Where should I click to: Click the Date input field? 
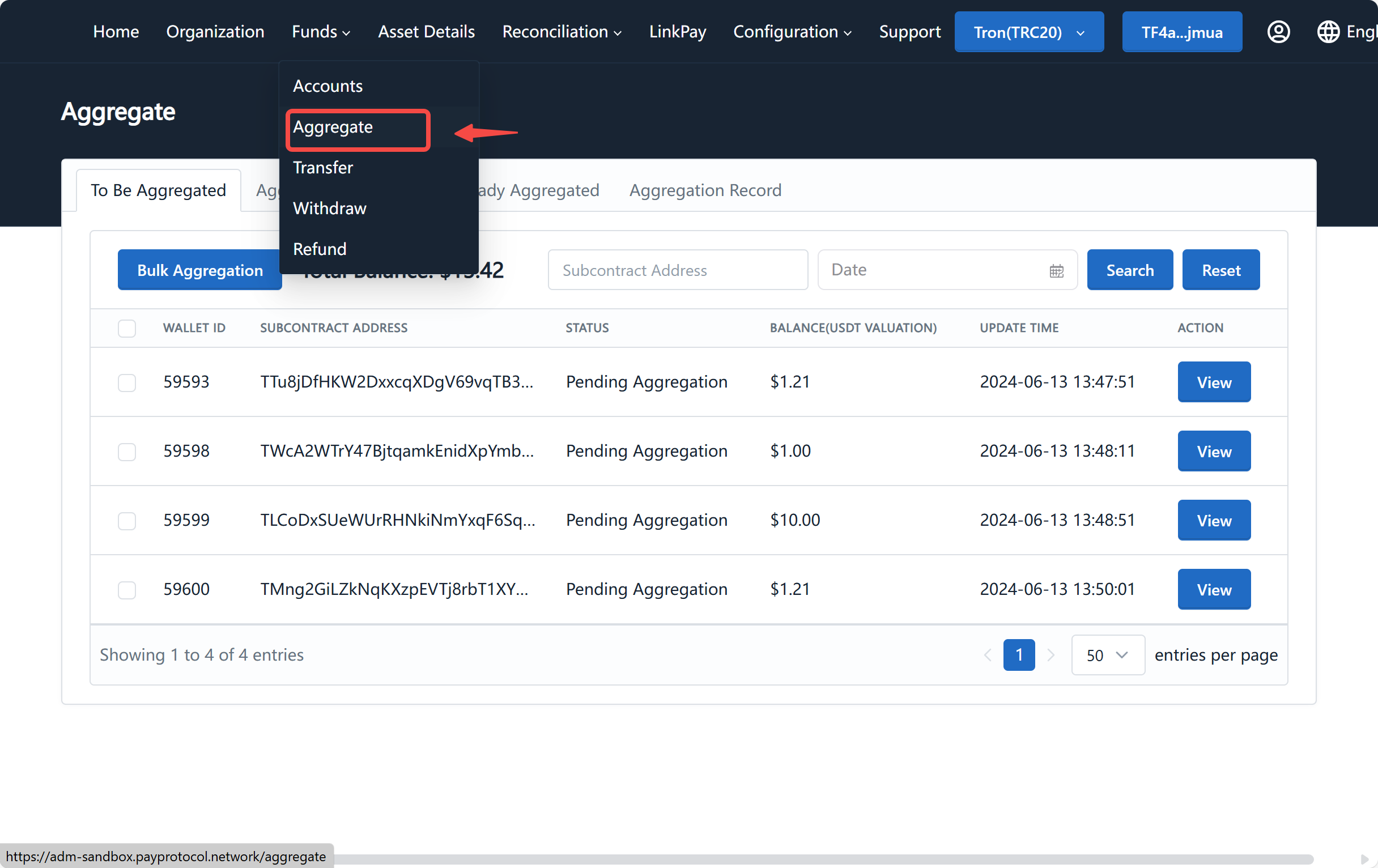[x=947, y=270]
